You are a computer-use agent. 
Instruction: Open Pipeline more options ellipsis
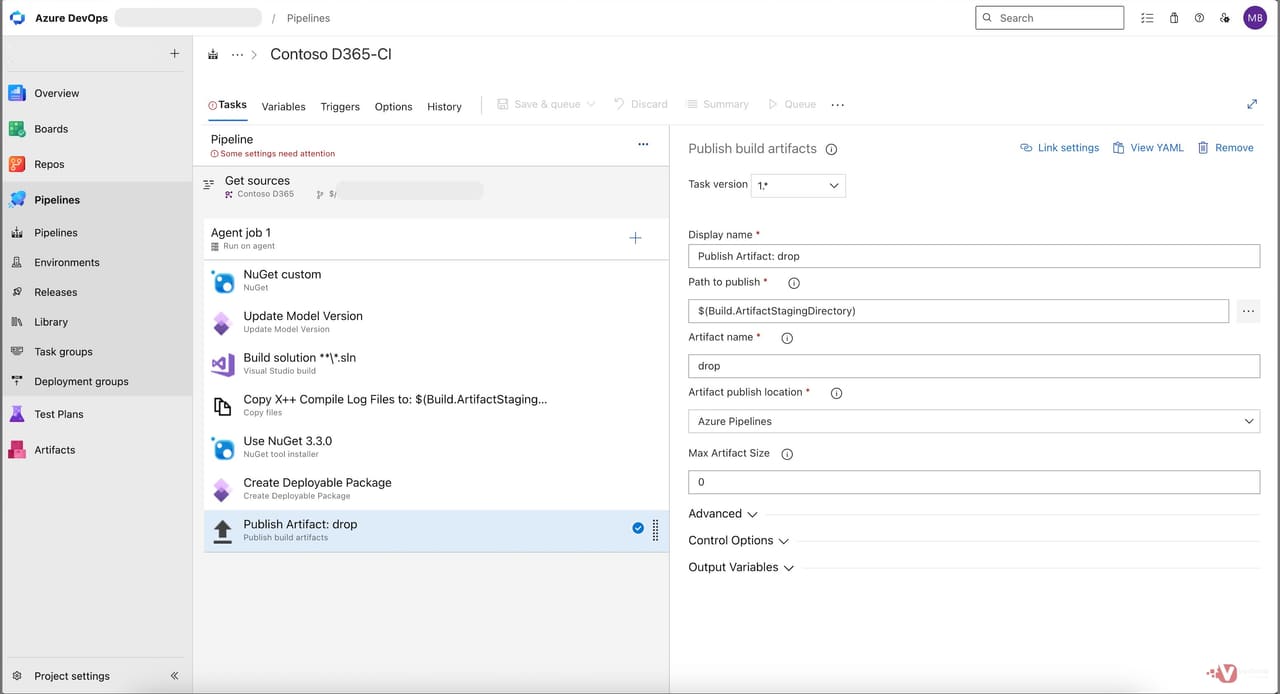[643, 144]
